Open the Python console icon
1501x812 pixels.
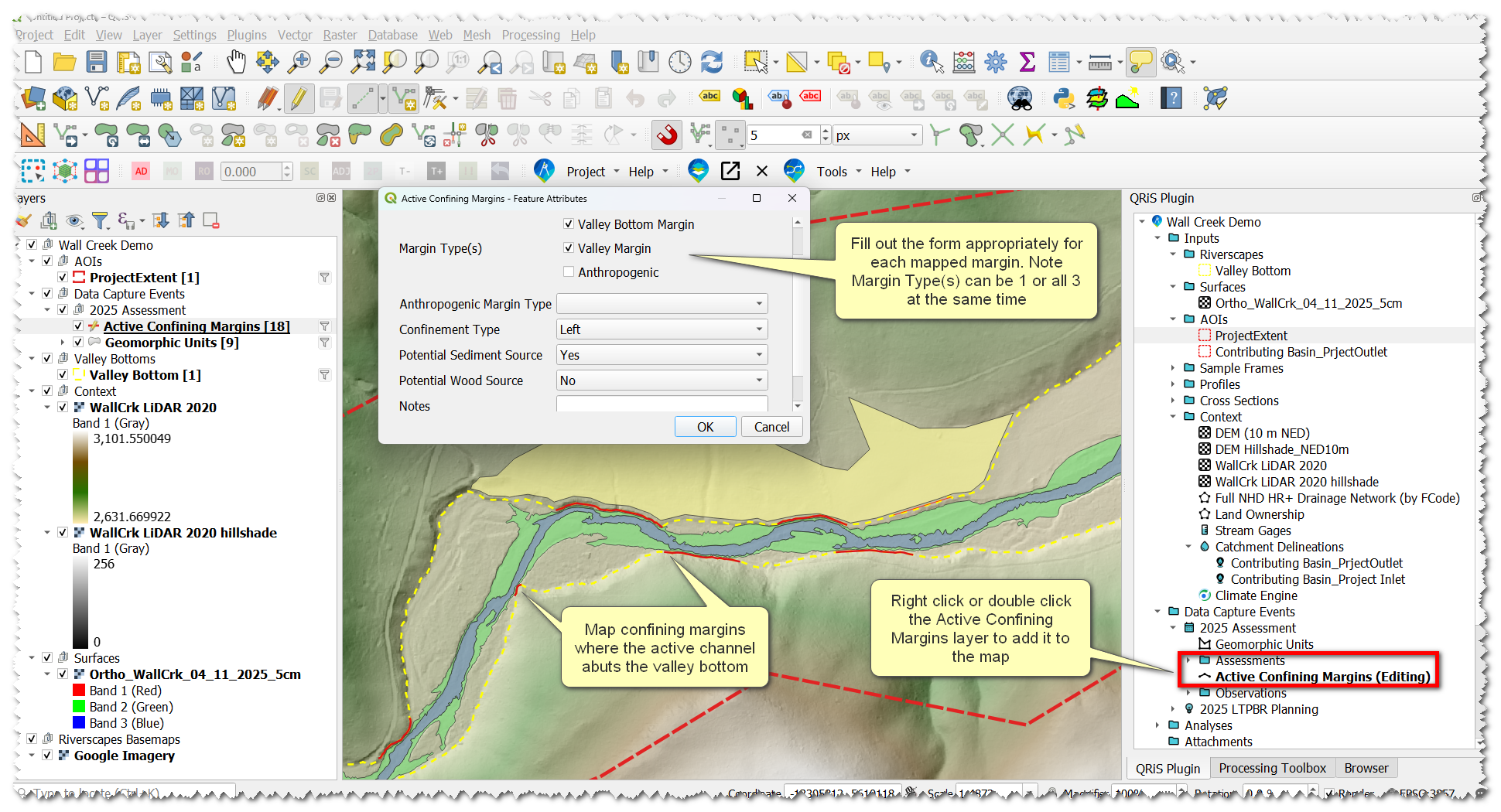(x=1064, y=98)
